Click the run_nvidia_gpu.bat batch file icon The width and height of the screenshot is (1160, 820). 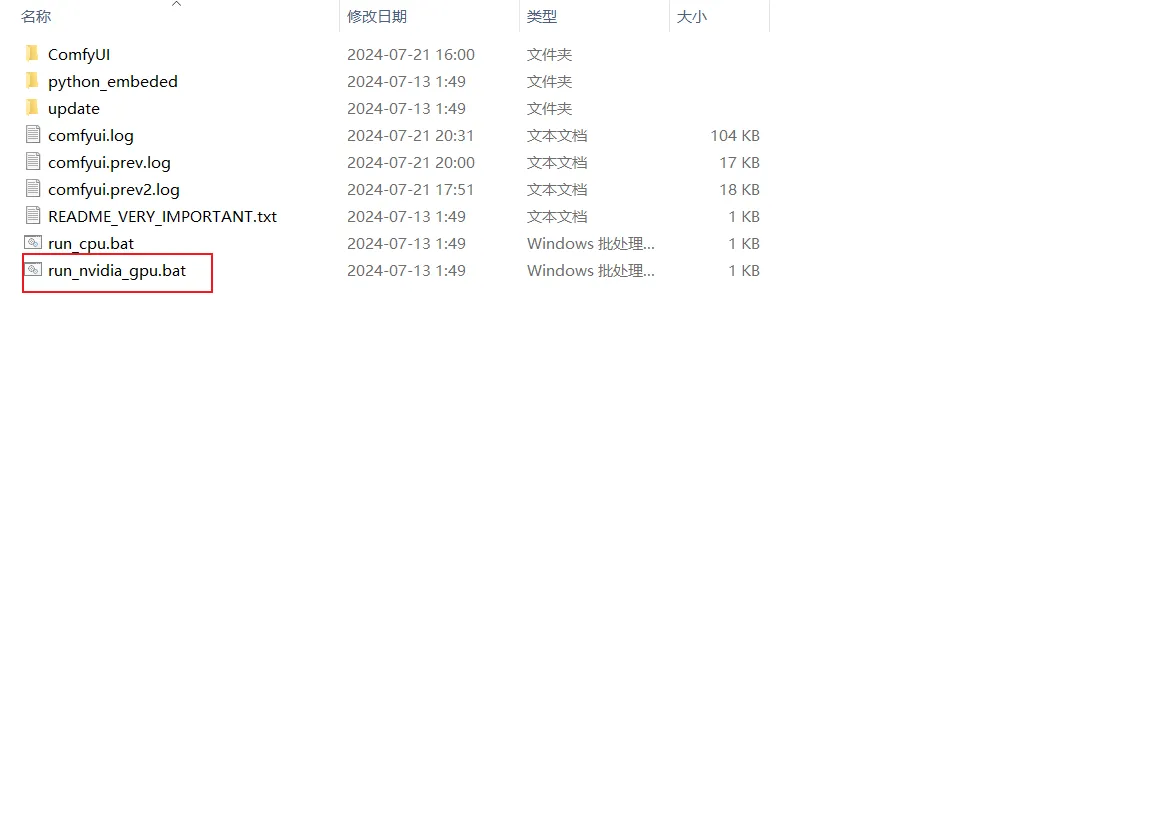pyautogui.click(x=33, y=269)
